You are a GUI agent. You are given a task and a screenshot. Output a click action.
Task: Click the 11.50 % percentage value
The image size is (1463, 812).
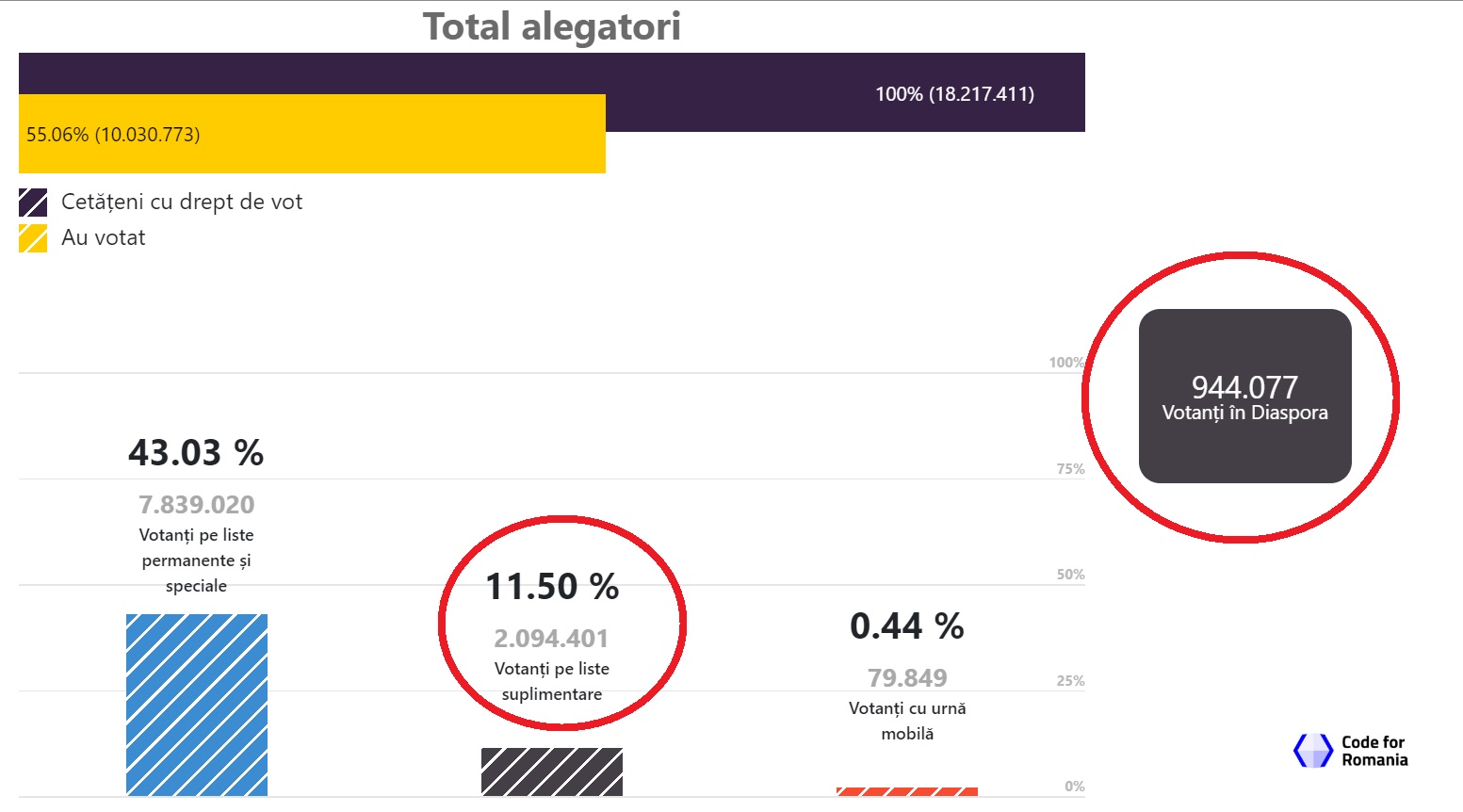click(552, 587)
